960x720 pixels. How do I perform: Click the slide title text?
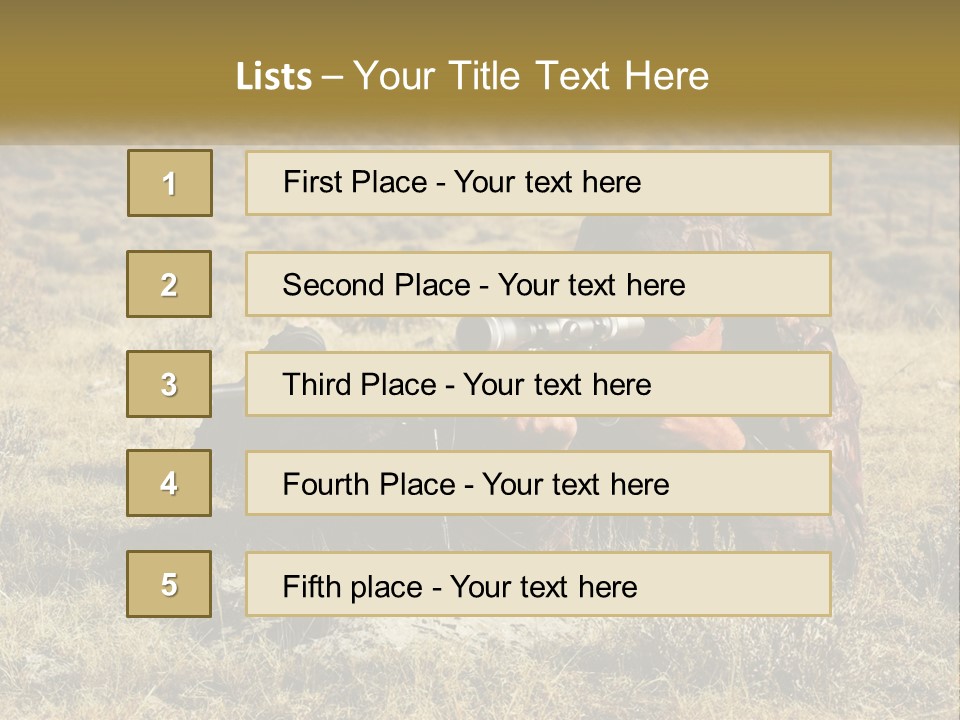coord(472,76)
